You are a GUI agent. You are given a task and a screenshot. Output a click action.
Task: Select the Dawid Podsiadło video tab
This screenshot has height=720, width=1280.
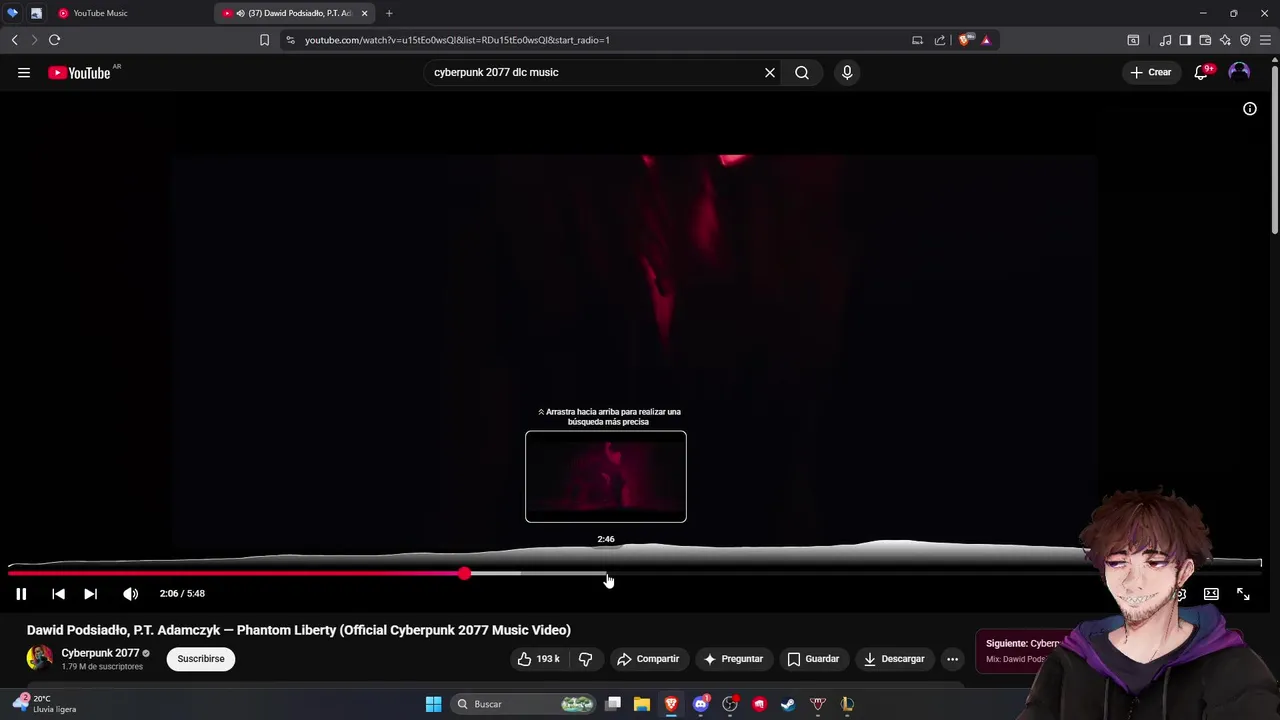tap(290, 13)
